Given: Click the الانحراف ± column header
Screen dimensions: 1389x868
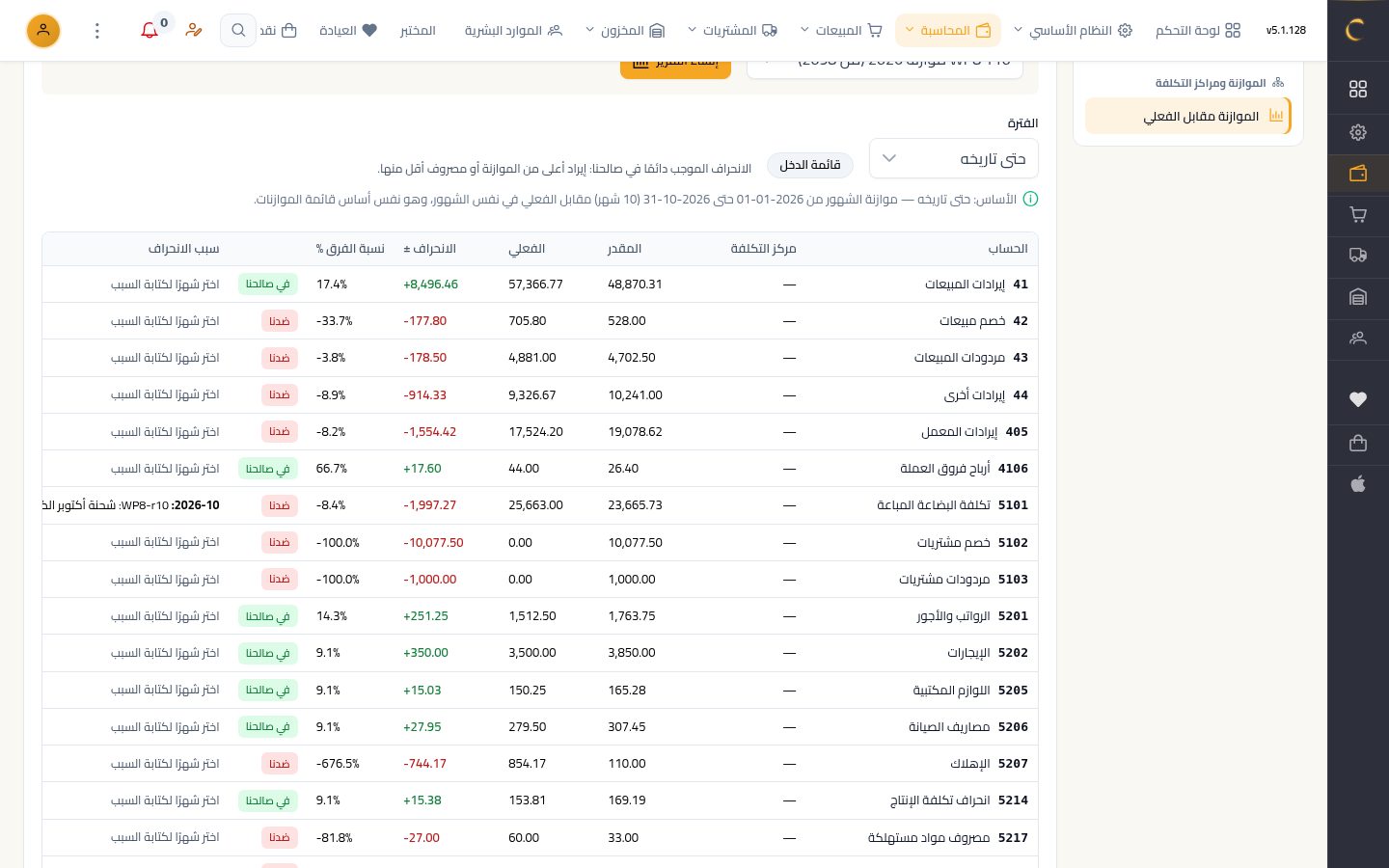Looking at the screenshot, I should tap(429, 249).
